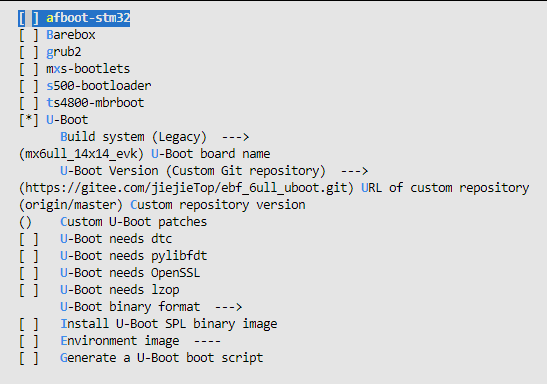Expand U-Boot Version Custom Git repository menu

pos(214,171)
